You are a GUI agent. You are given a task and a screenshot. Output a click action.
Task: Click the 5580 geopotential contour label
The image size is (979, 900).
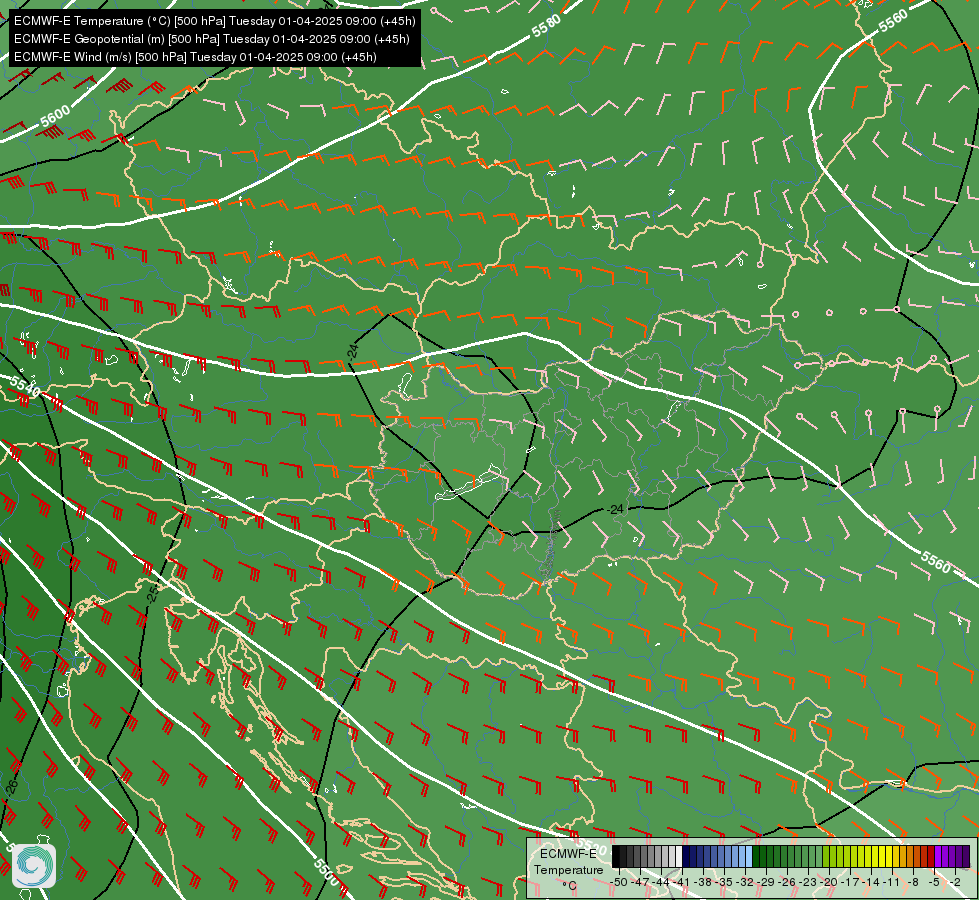tap(546, 26)
